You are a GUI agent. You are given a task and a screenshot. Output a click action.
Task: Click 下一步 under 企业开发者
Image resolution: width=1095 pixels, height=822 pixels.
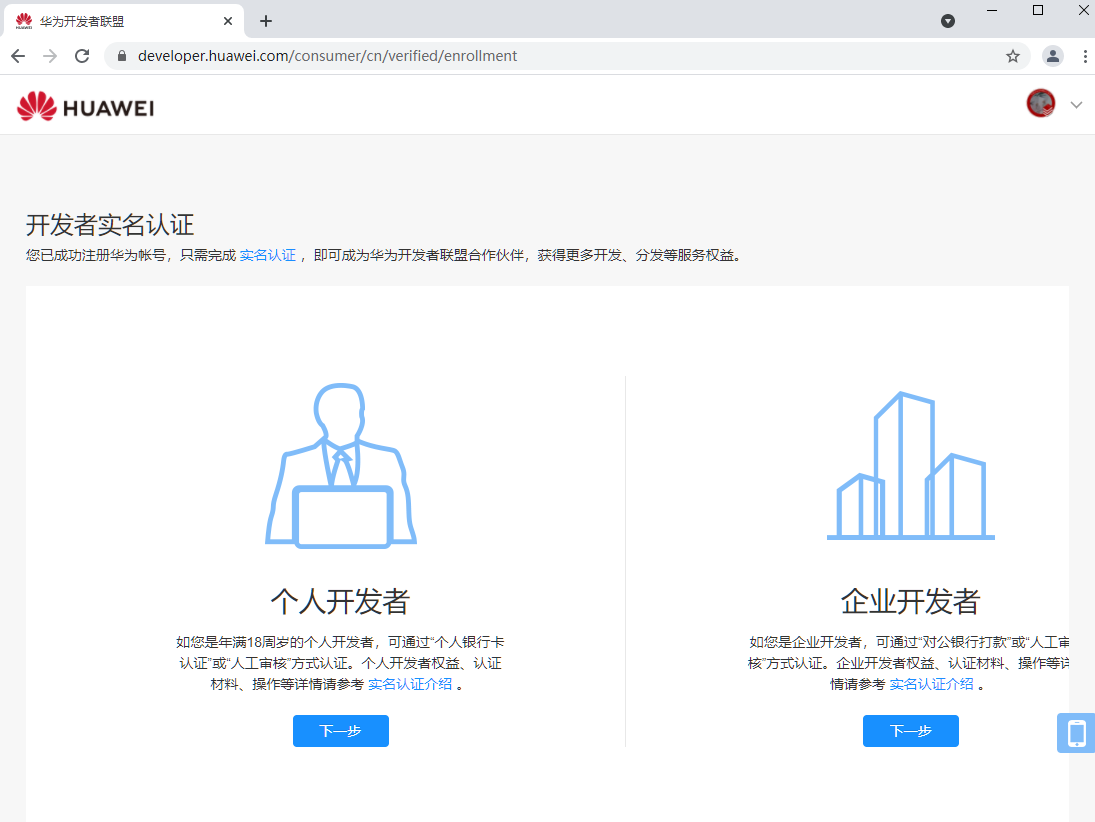point(911,731)
